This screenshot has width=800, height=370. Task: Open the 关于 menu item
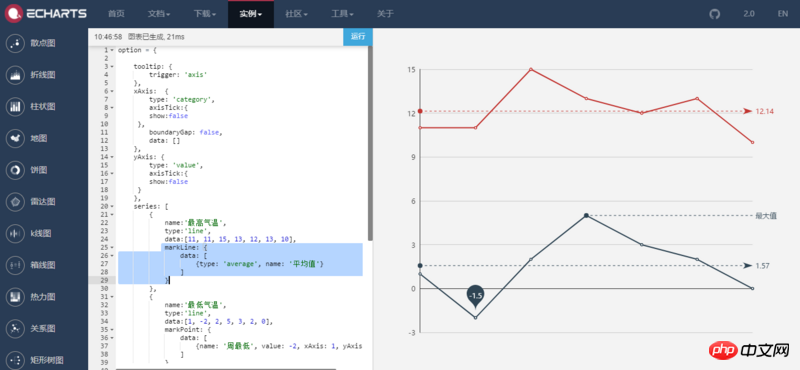click(x=385, y=14)
